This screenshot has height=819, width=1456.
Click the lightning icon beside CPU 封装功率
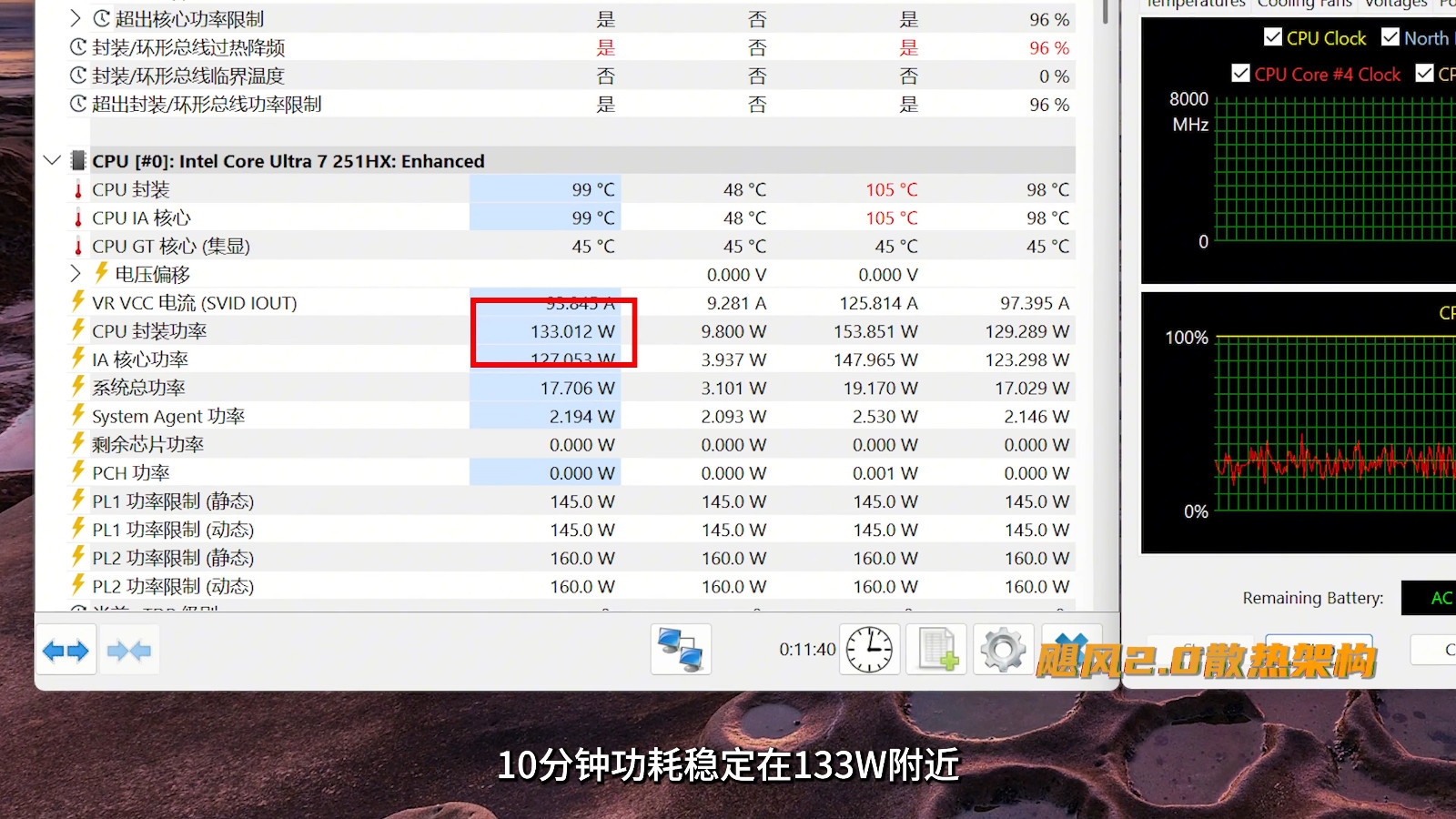pyautogui.click(x=78, y=330)
